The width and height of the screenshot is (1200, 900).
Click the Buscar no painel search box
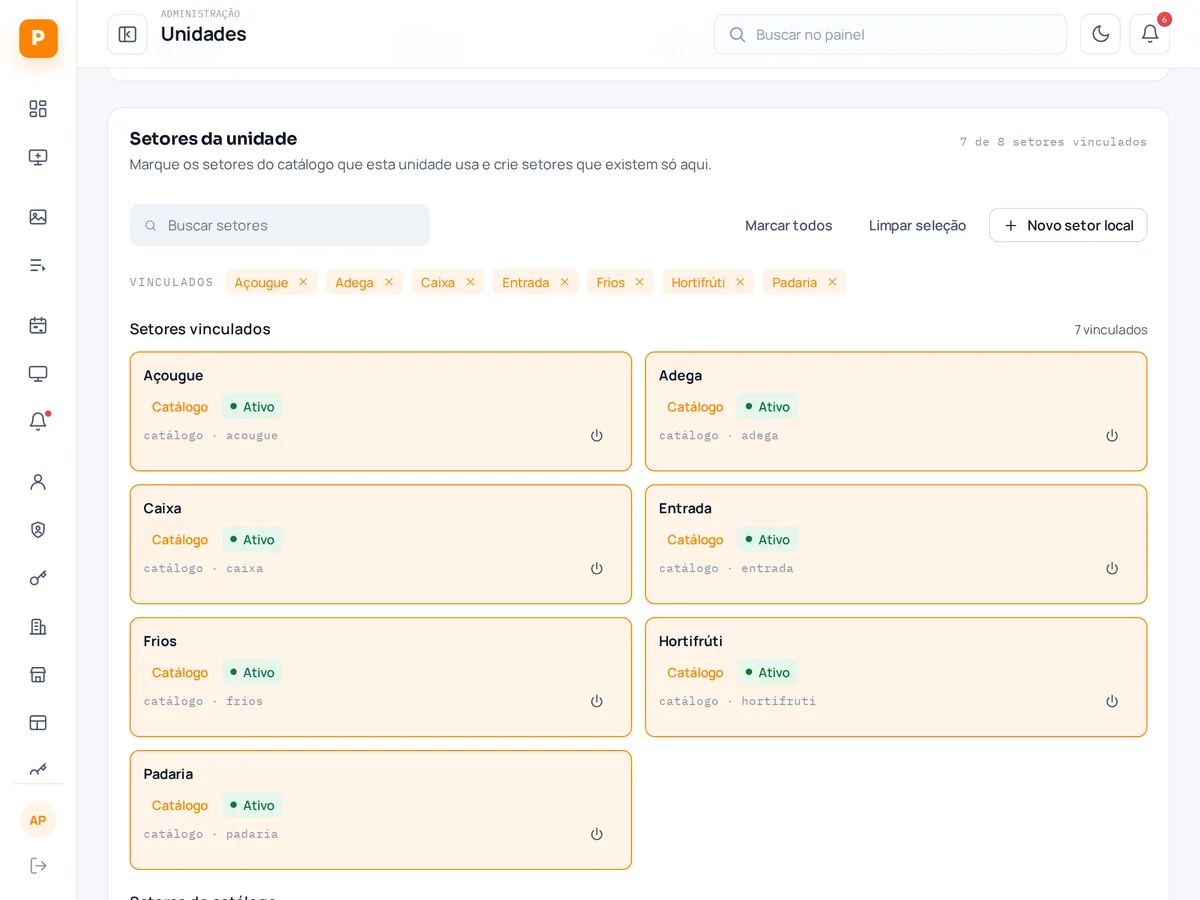(890, 34)
